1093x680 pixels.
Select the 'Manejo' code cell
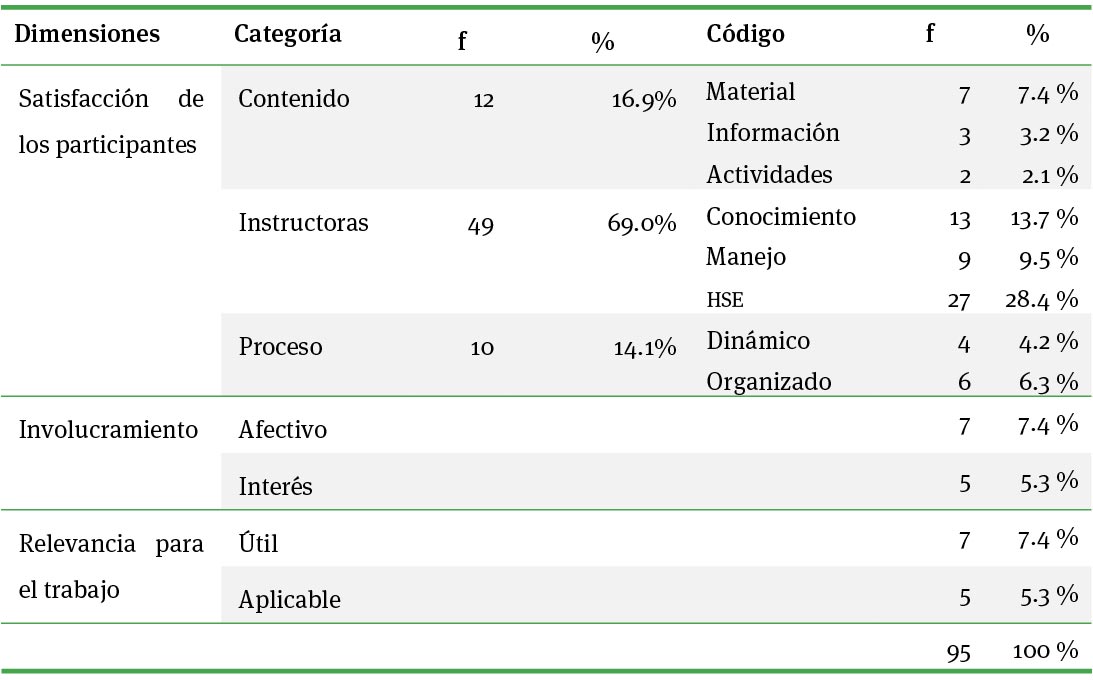(x=746, y=257)
